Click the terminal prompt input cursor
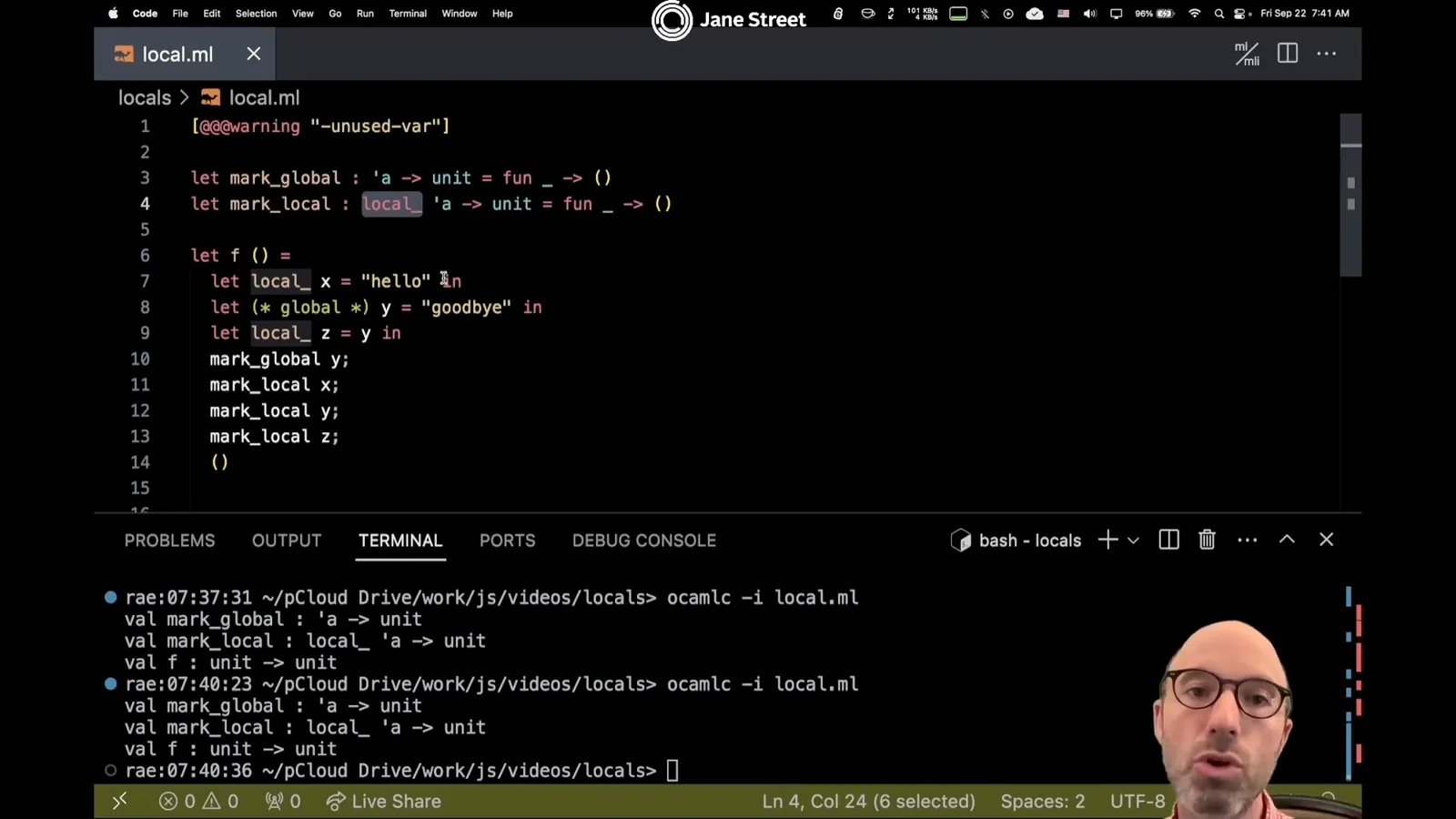This screenshot has width=1456, height=819. pyautogui.click(x=672, y=771)
